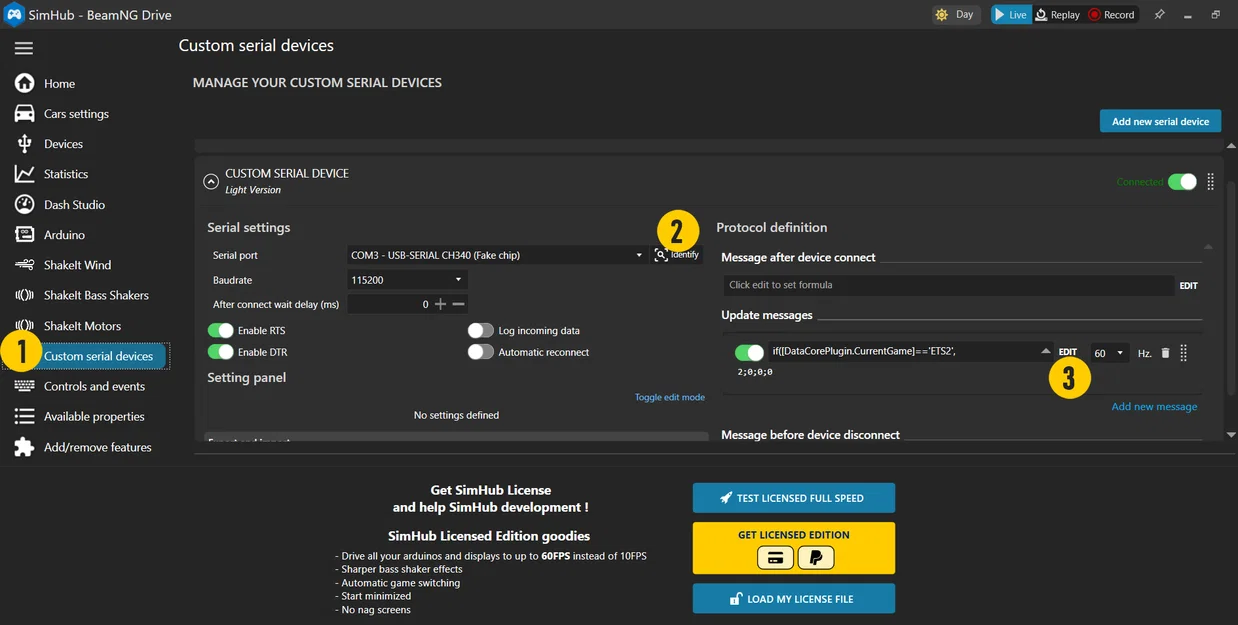
Task: Open the hamburger navigation menu
Action: click(x=24, y=48)
